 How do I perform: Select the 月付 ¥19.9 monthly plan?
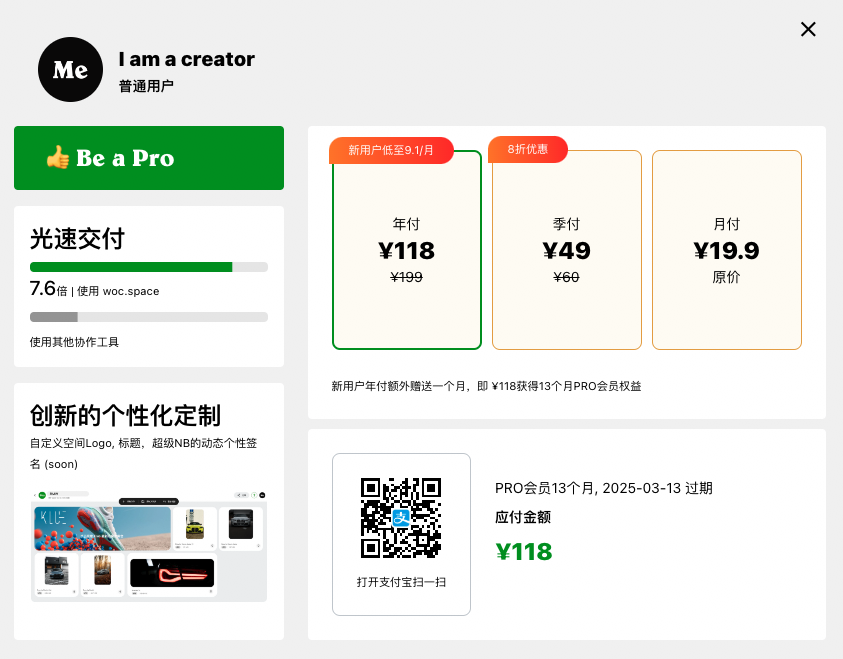(727, 250)
